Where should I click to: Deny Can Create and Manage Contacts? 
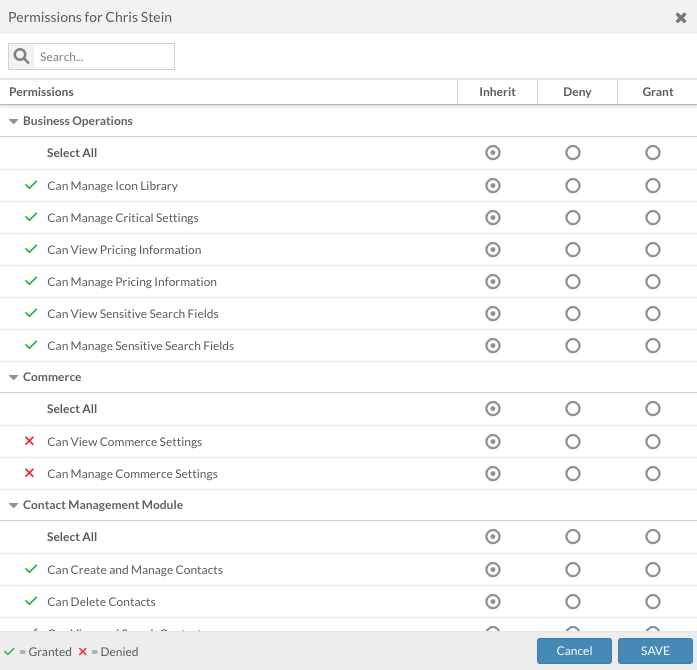(573, 570)
